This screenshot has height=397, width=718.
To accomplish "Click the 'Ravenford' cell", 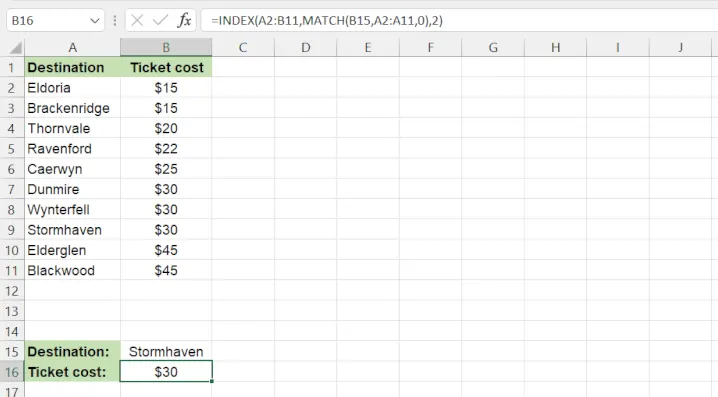I will [x=72, y=149].
